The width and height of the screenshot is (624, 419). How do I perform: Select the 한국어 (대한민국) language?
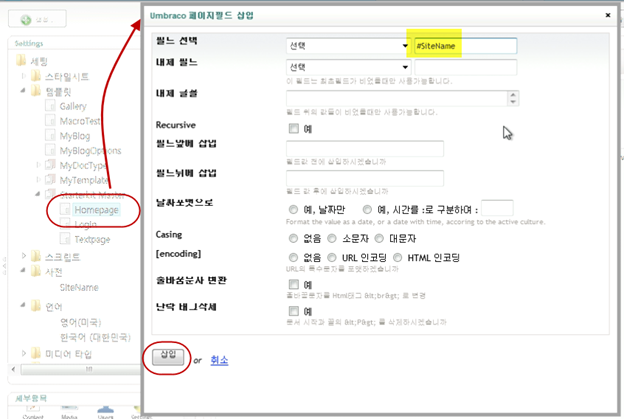pos(96,337)
